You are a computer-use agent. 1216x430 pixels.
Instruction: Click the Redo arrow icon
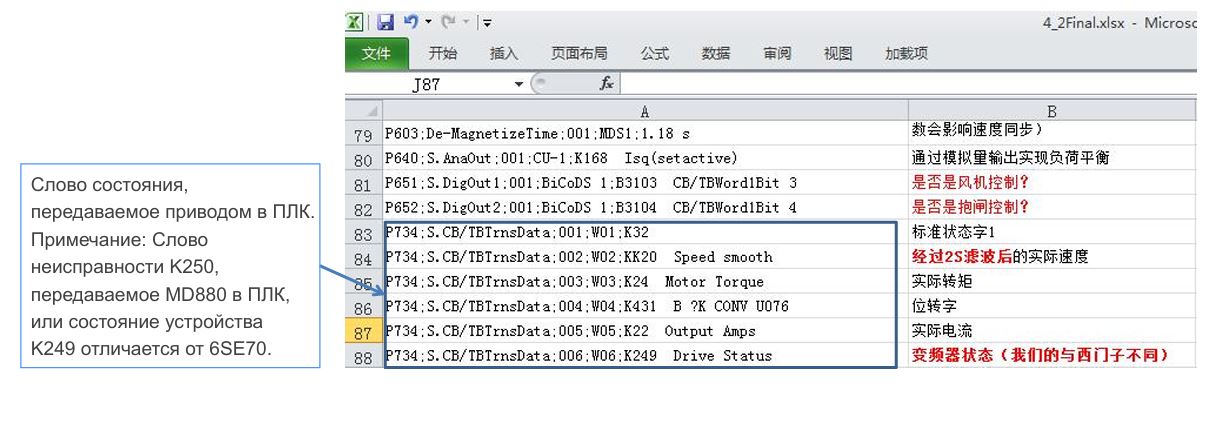[x=448, y=22]
